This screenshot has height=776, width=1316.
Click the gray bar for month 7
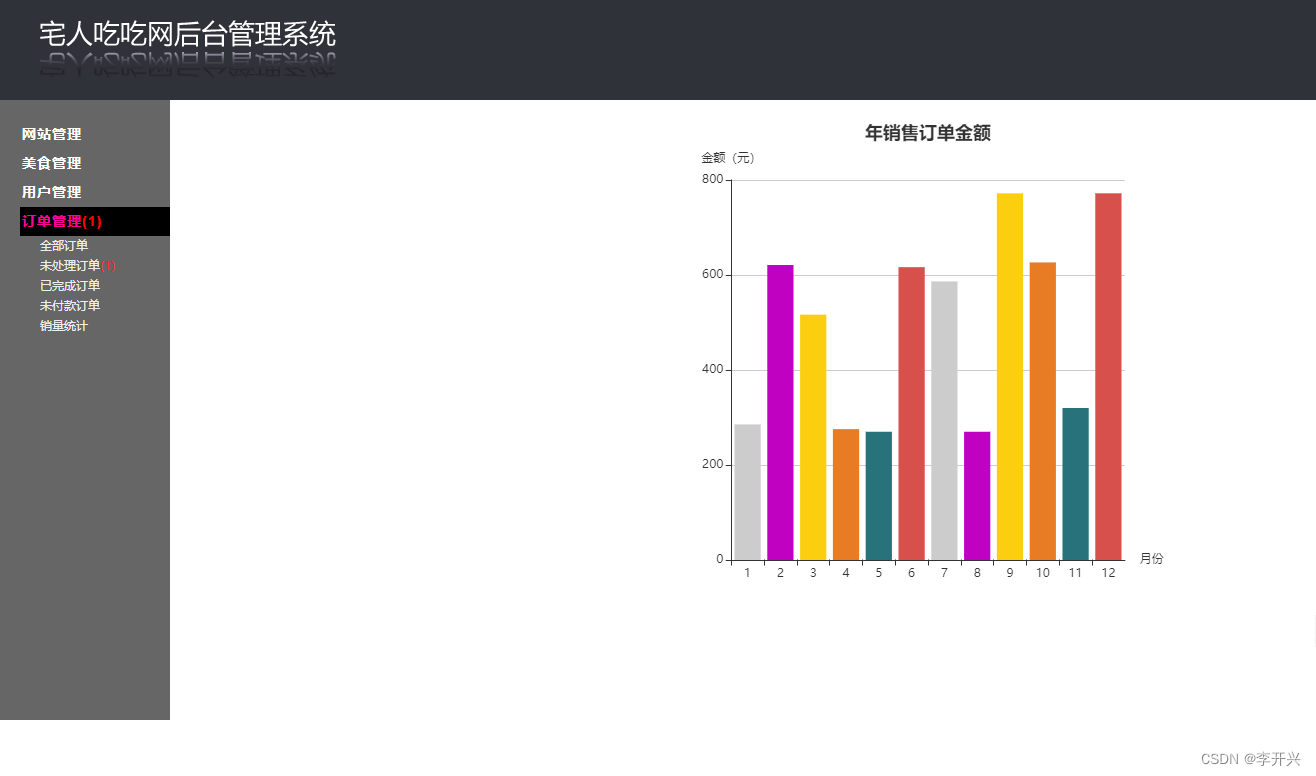pyautogui.click(x=944, y=421)
